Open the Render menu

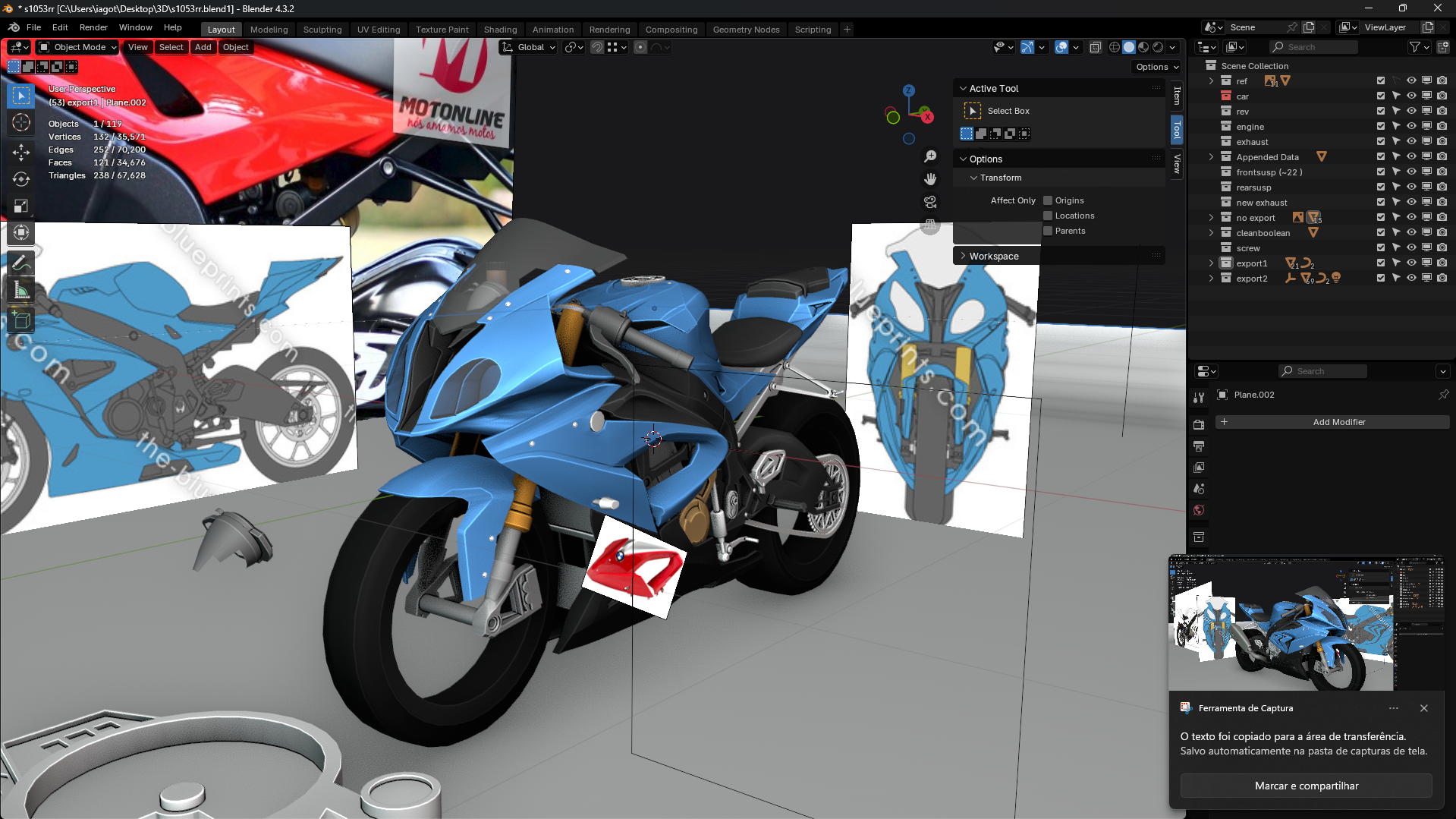[x=93, y=27]
